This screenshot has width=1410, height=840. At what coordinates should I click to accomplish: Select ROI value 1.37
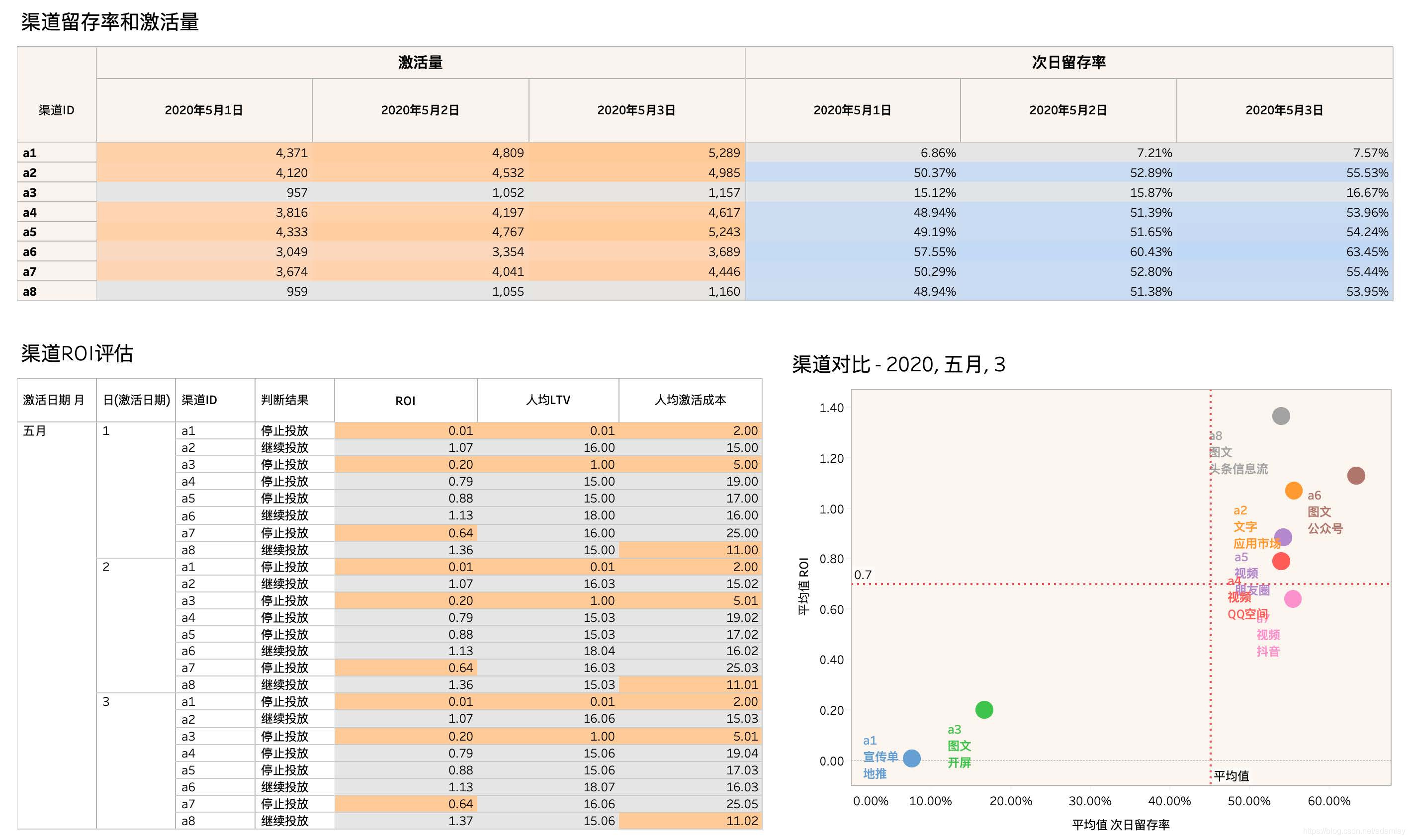tap(405, 821)
